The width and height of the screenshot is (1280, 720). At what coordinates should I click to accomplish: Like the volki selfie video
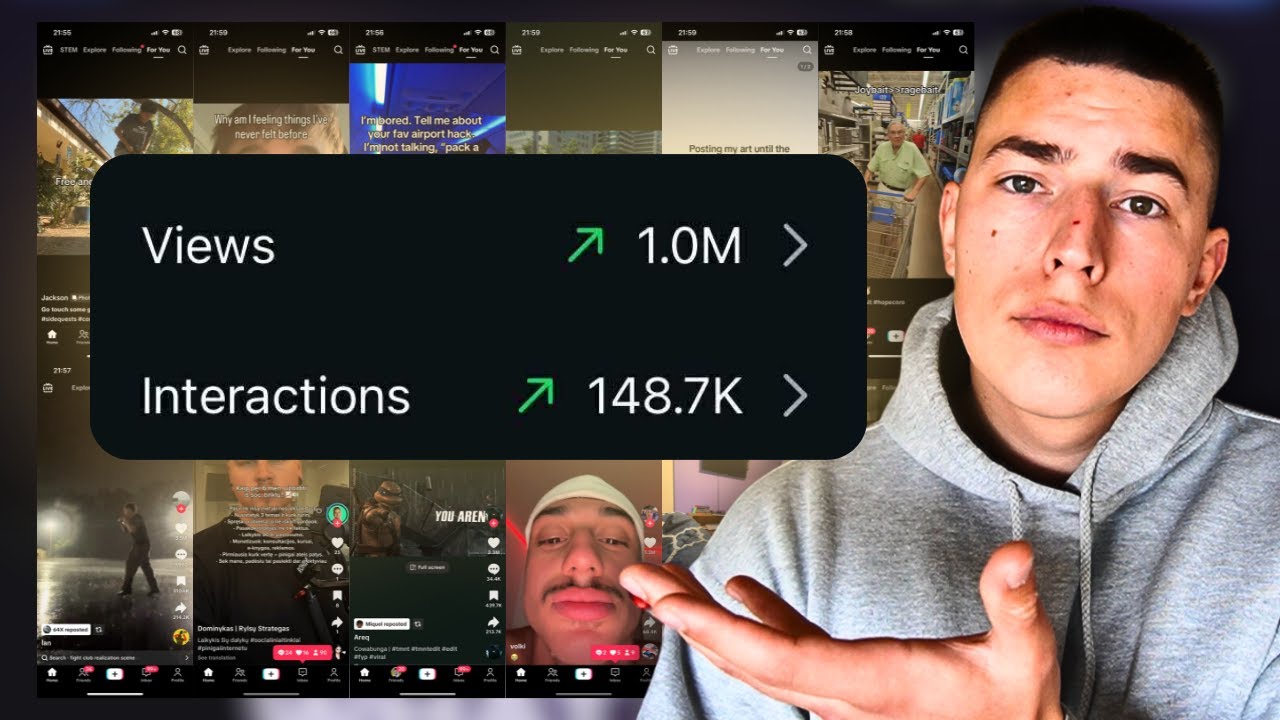click(x=650, y=544)
